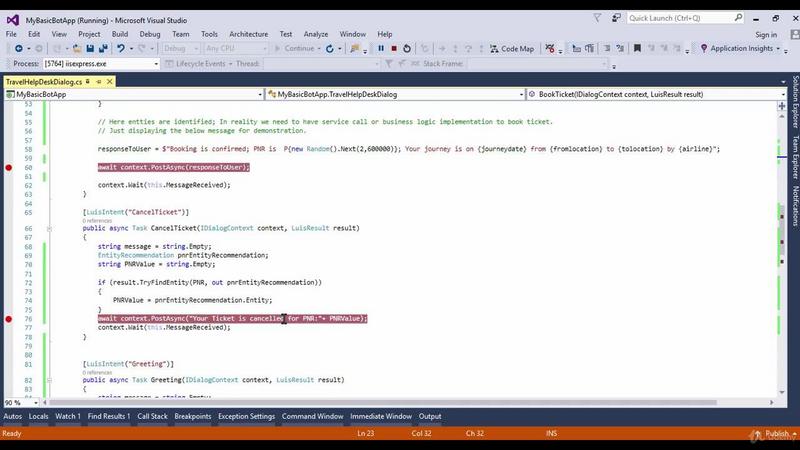
Task: Click the Ln 23 status bar entry
Action: 365,434
